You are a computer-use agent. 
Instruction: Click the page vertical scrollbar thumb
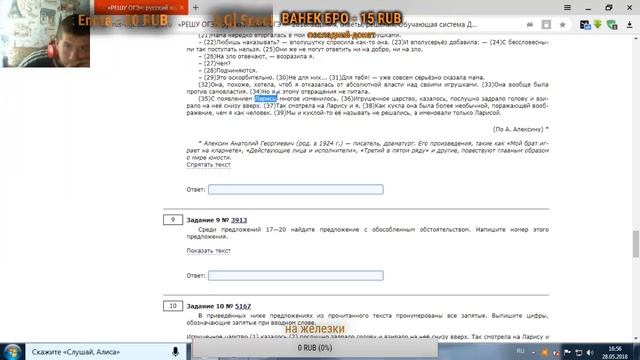point(636,244)
